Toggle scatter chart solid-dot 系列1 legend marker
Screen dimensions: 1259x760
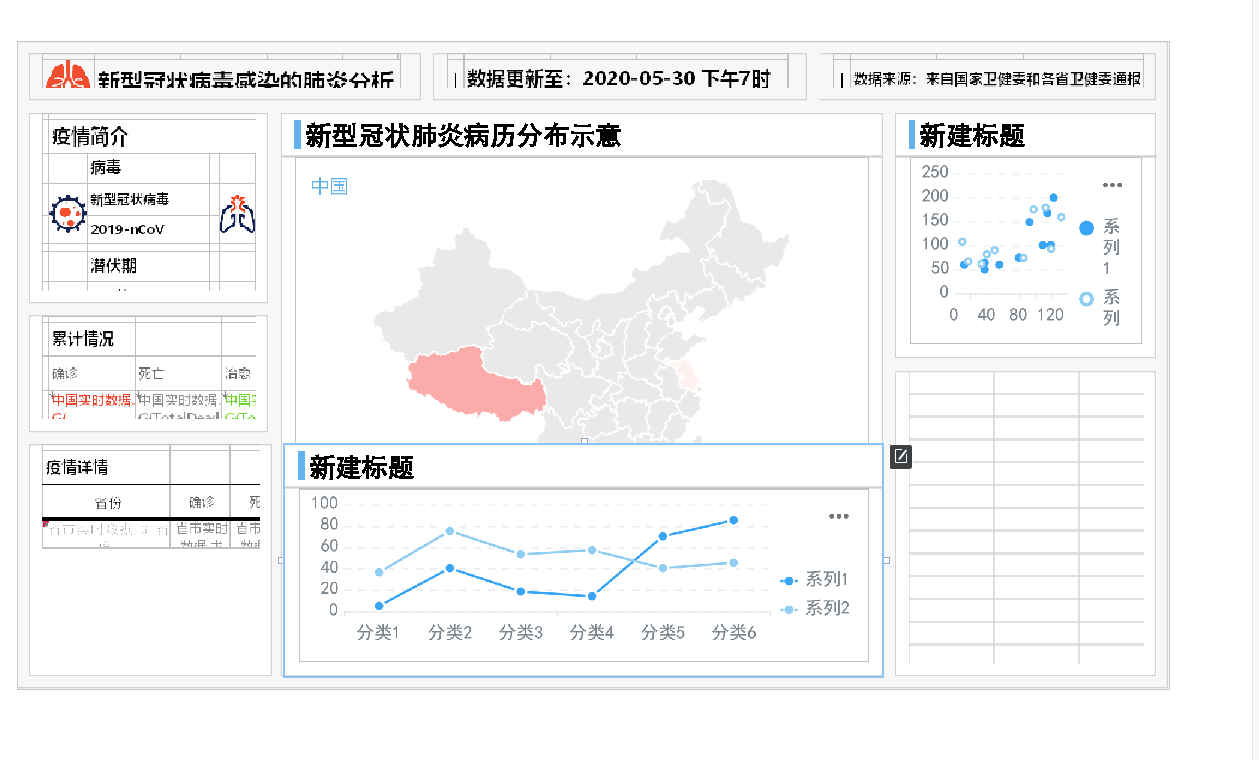point(1086,228)
